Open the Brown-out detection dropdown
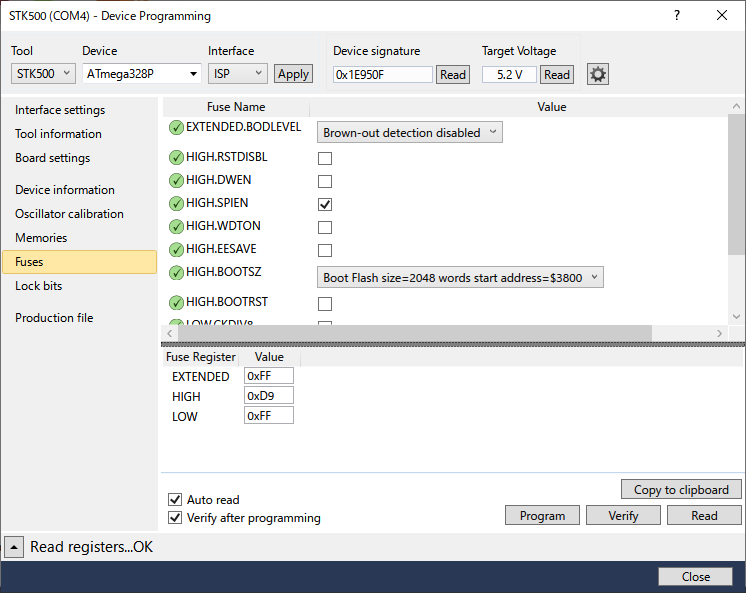The width and height of the screenshot is (746, 593). pyautogui.click(x=410, y=132)
